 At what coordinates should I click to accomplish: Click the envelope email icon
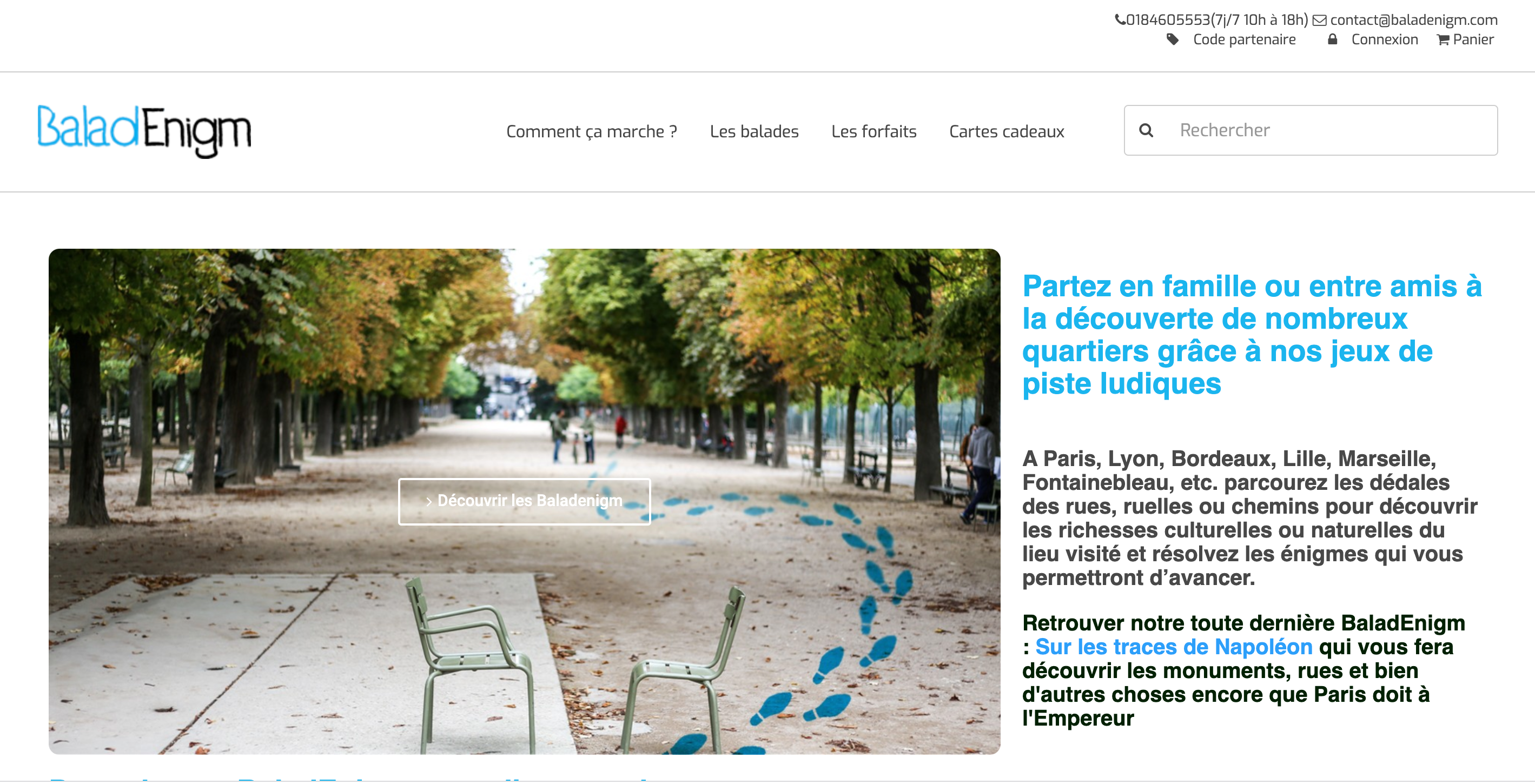click(x=1319, y=20)
